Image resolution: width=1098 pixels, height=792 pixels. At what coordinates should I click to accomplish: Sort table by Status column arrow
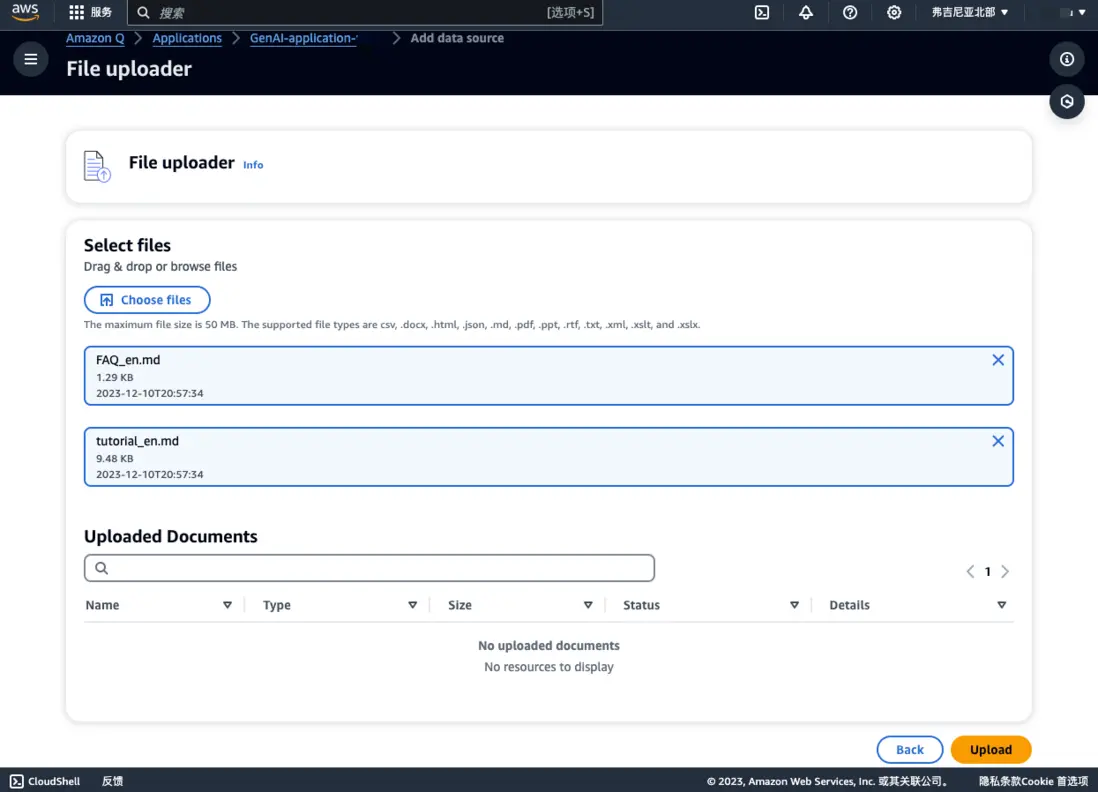(794, 605)
